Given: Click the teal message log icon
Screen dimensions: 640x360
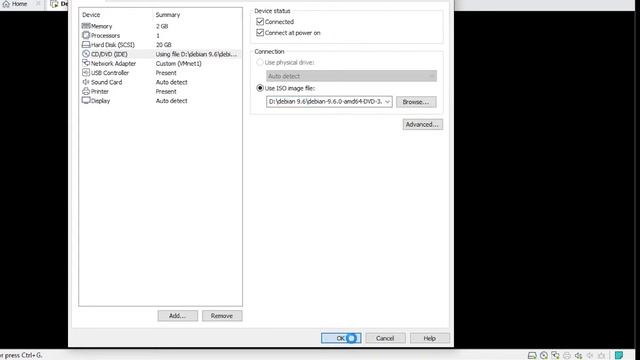Looking at the screenshot, I should pyautogui.click(x=619, y=355).
